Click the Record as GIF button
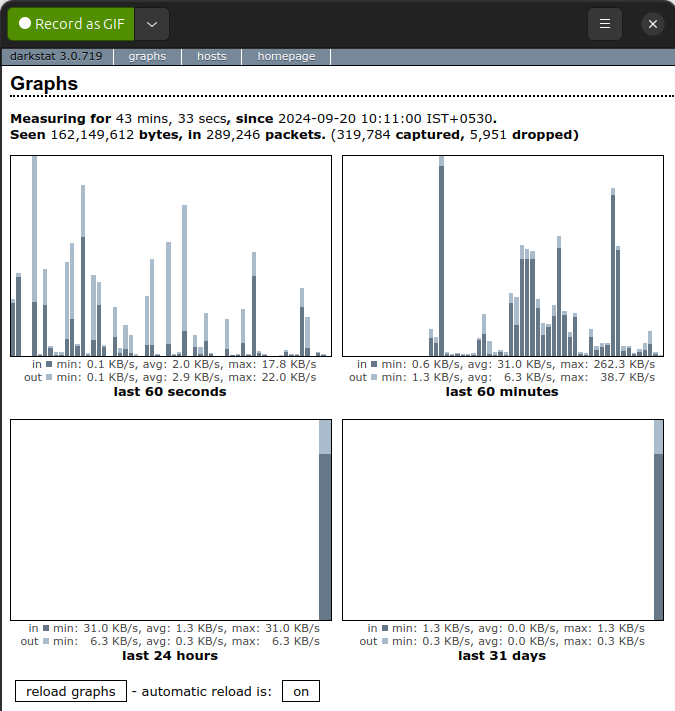This screenshot has width=675, height=711. click(70, 23)
